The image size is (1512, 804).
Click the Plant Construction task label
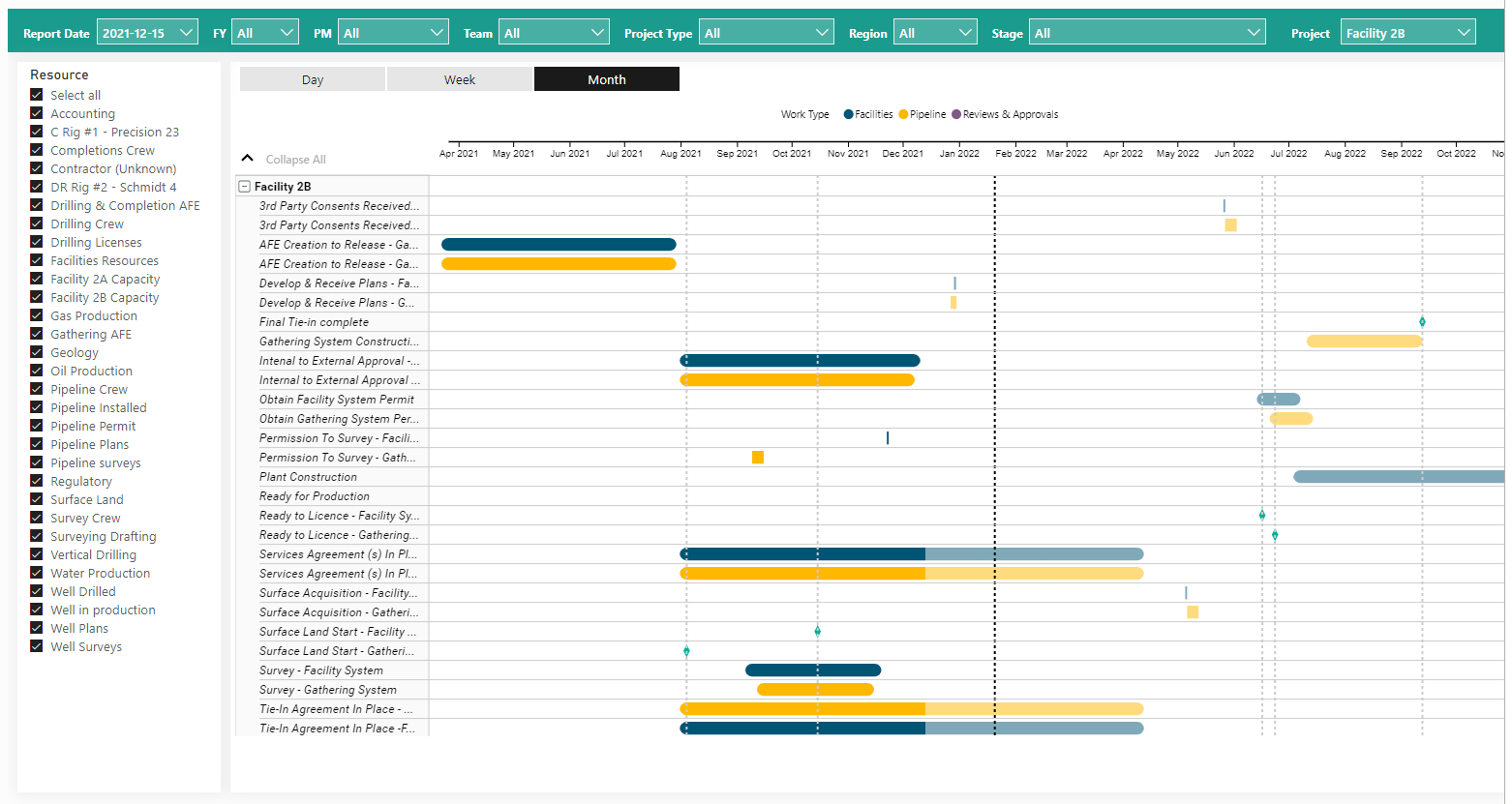coord(308,477)
